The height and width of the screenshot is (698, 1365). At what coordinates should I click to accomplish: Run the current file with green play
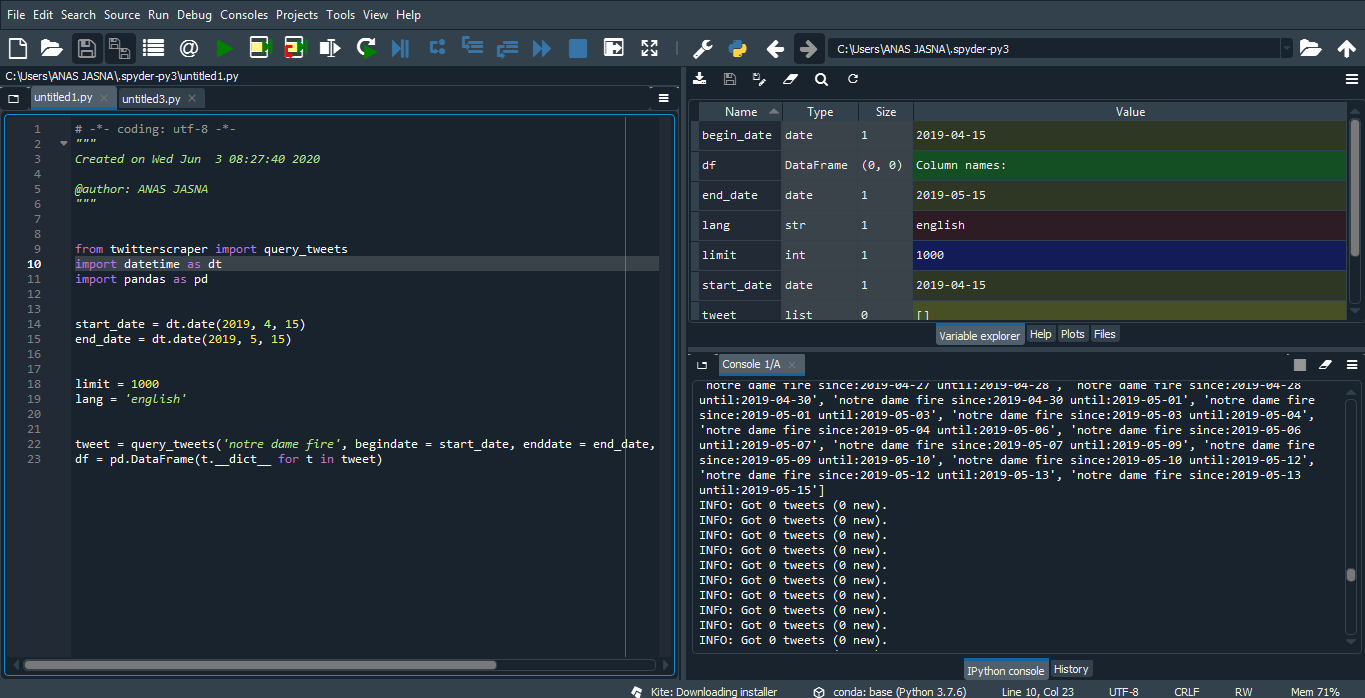(224, 48)
